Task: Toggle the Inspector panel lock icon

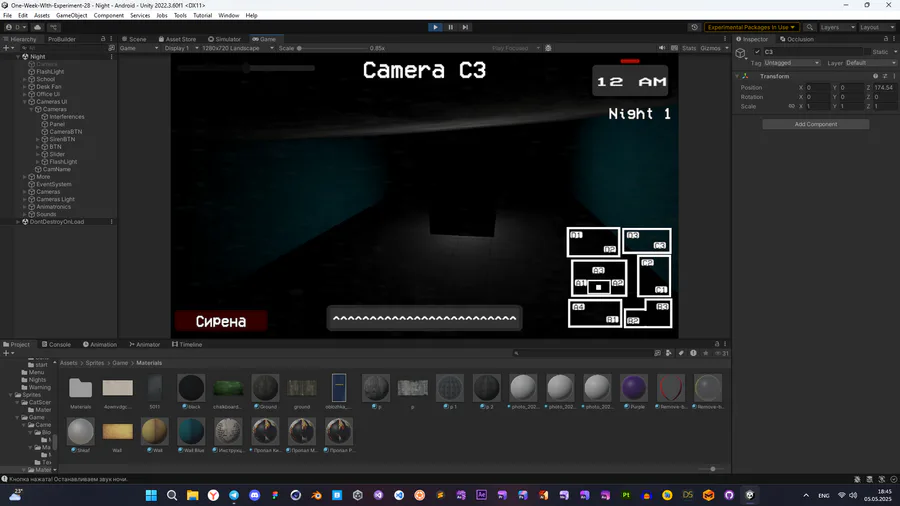Action: 886,39
